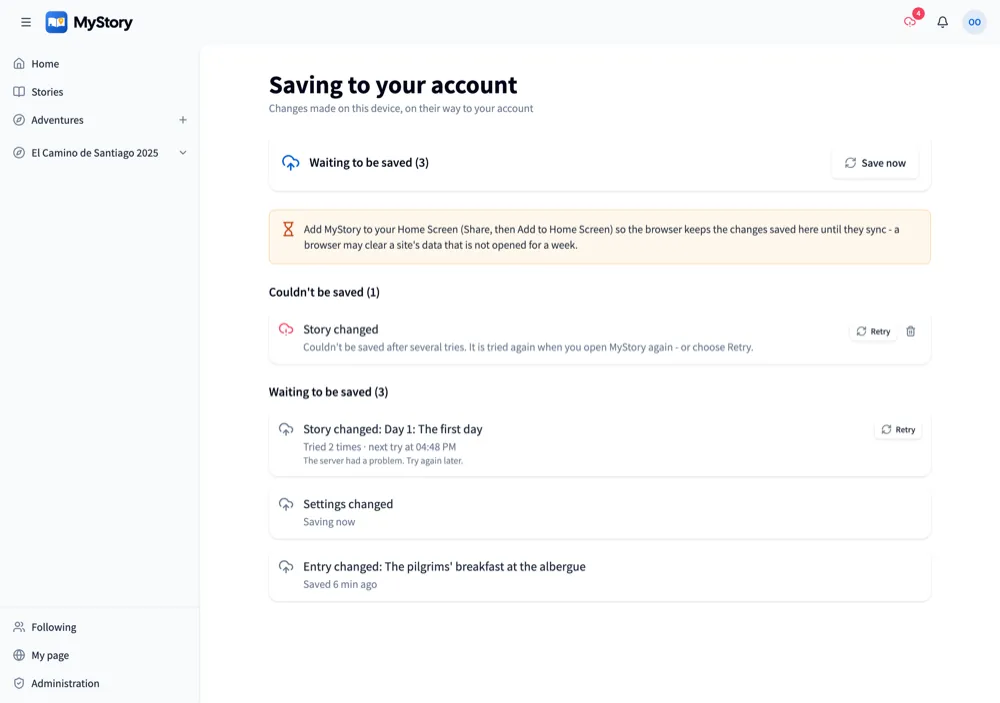Click the My page globe icon in the sidebar
This screenshot has width=1000, height=703.
click(19, 655)
